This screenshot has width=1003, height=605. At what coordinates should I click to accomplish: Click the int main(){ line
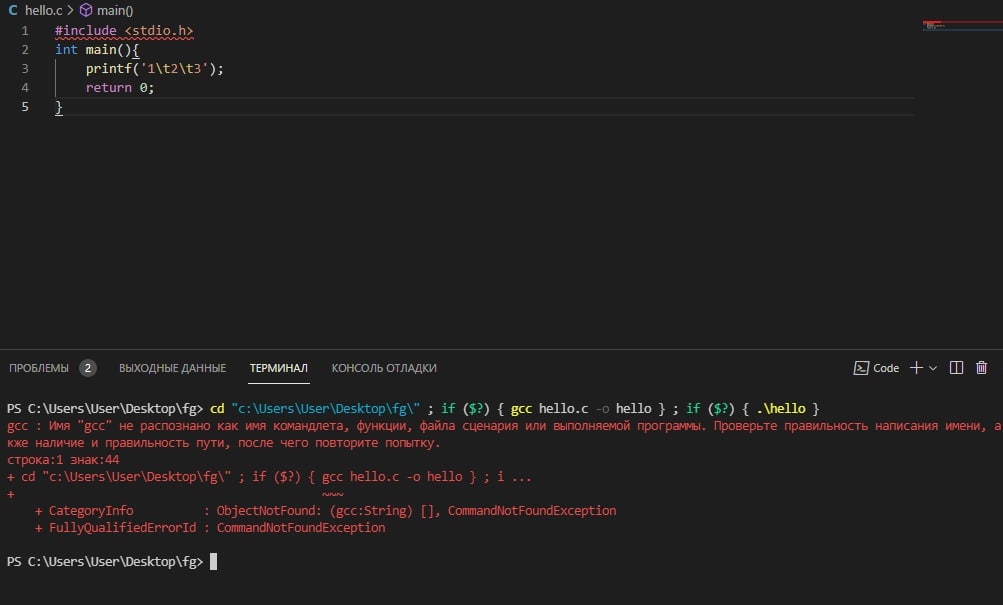(97, 50)
